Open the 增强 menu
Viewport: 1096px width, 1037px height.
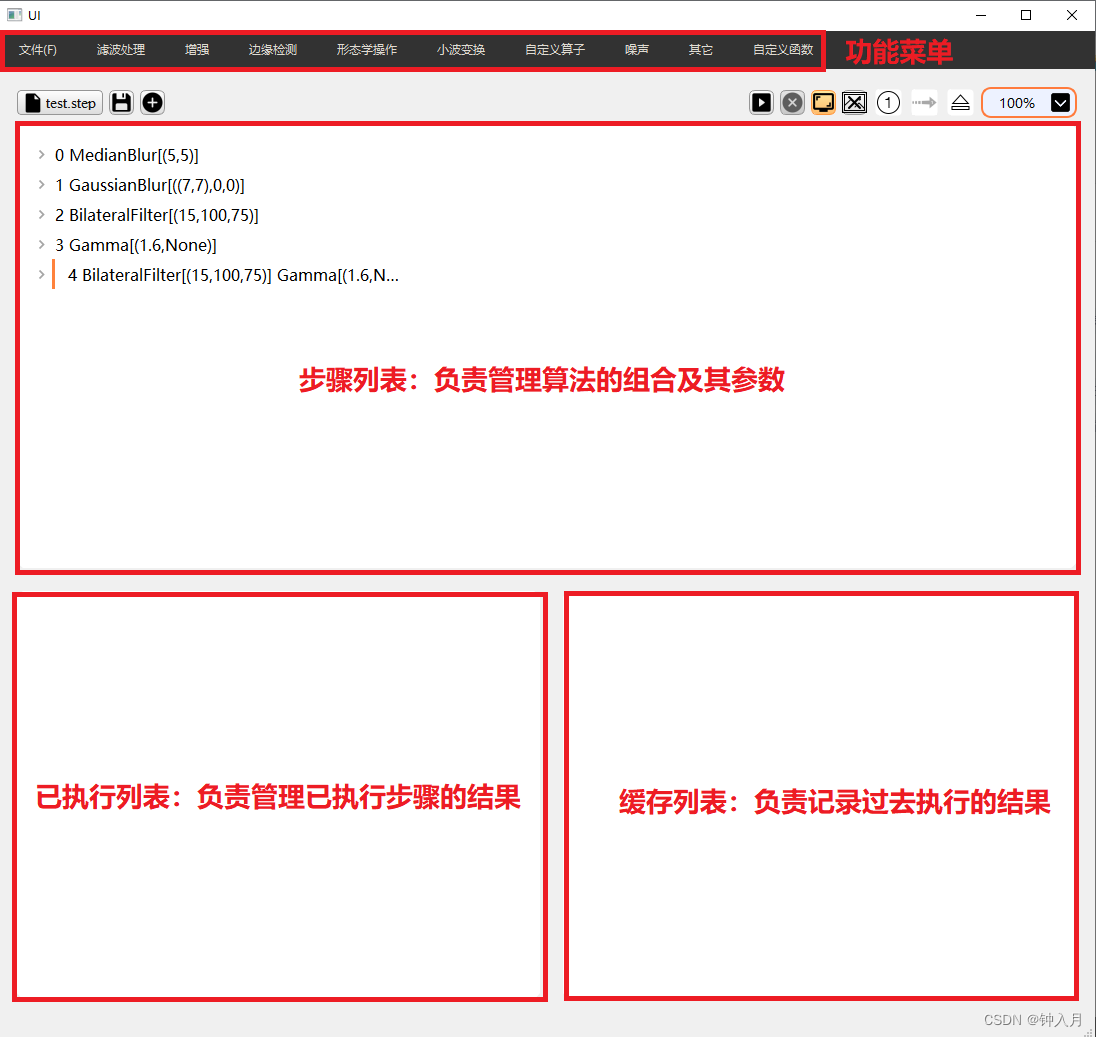pyautogui.click(x=197, y=50)
